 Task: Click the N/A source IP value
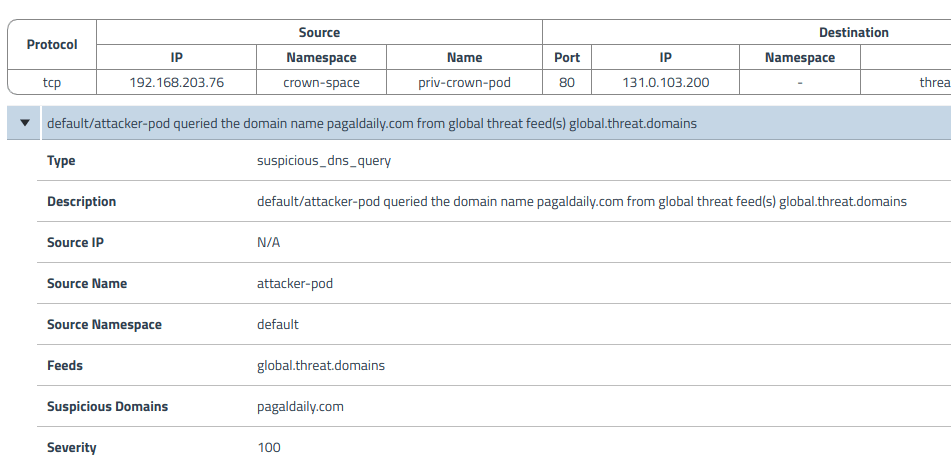[269, 243]
